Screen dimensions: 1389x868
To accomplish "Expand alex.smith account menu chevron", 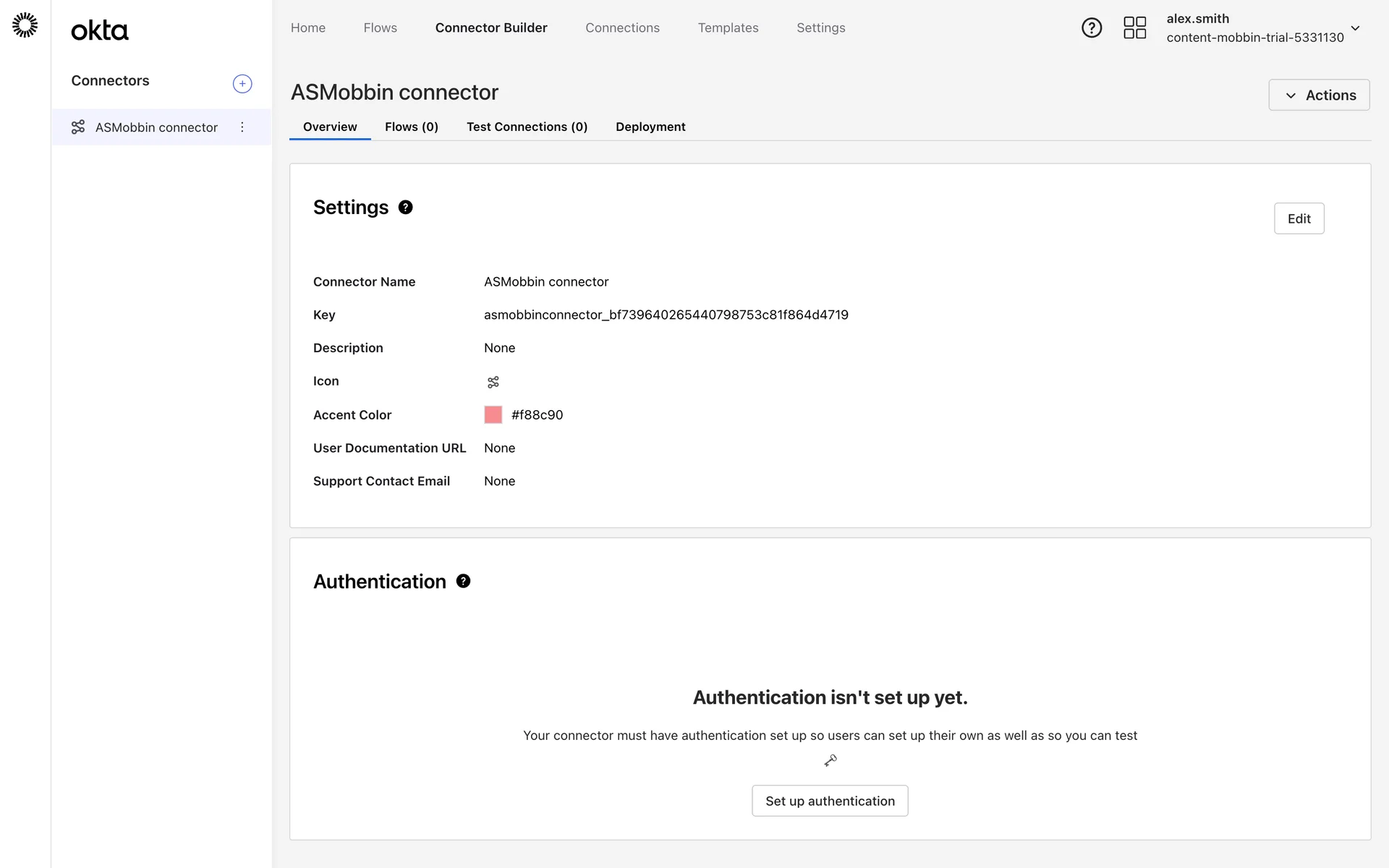I will (1355, 29).
